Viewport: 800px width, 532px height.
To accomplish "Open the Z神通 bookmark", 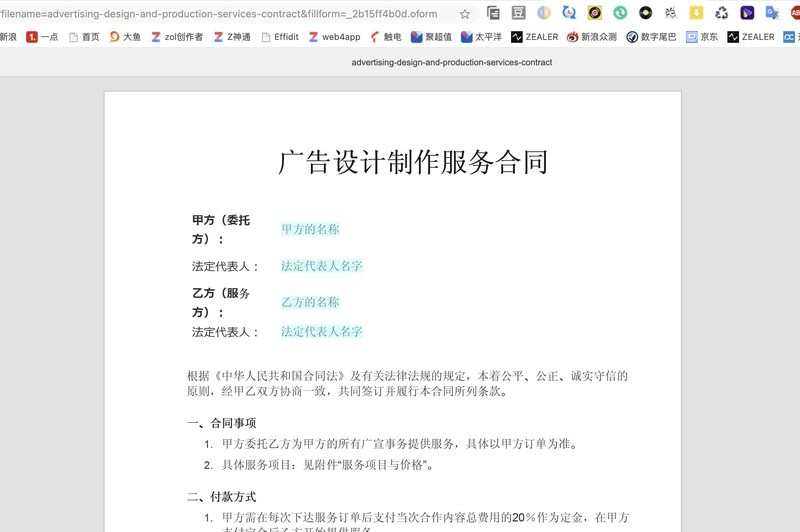I will [232, 37].
